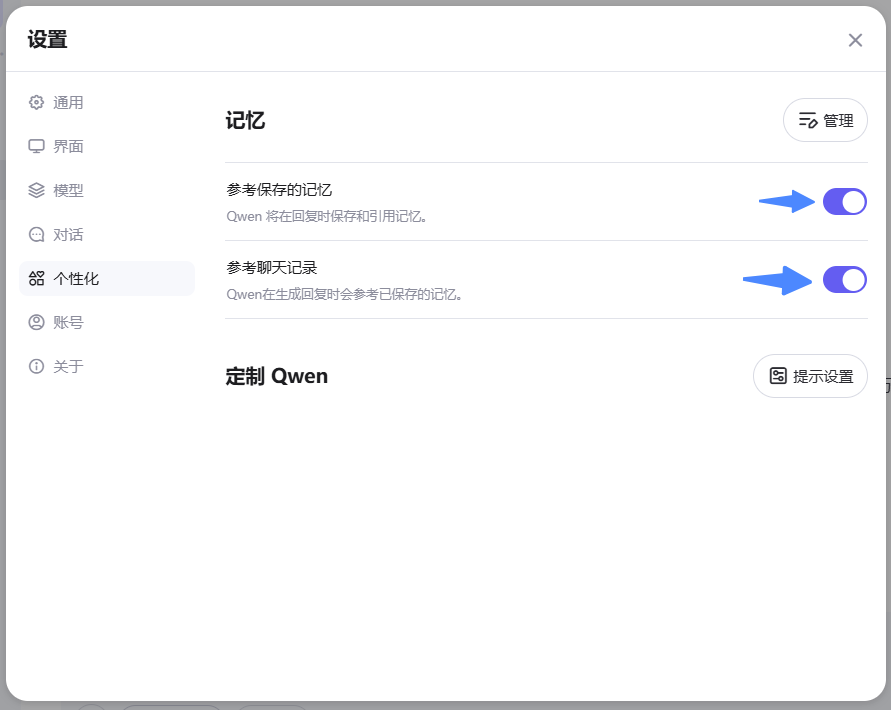Click the 管理 button to manage memories
This screenshot has height=710, width=891.
click(825, 120)
